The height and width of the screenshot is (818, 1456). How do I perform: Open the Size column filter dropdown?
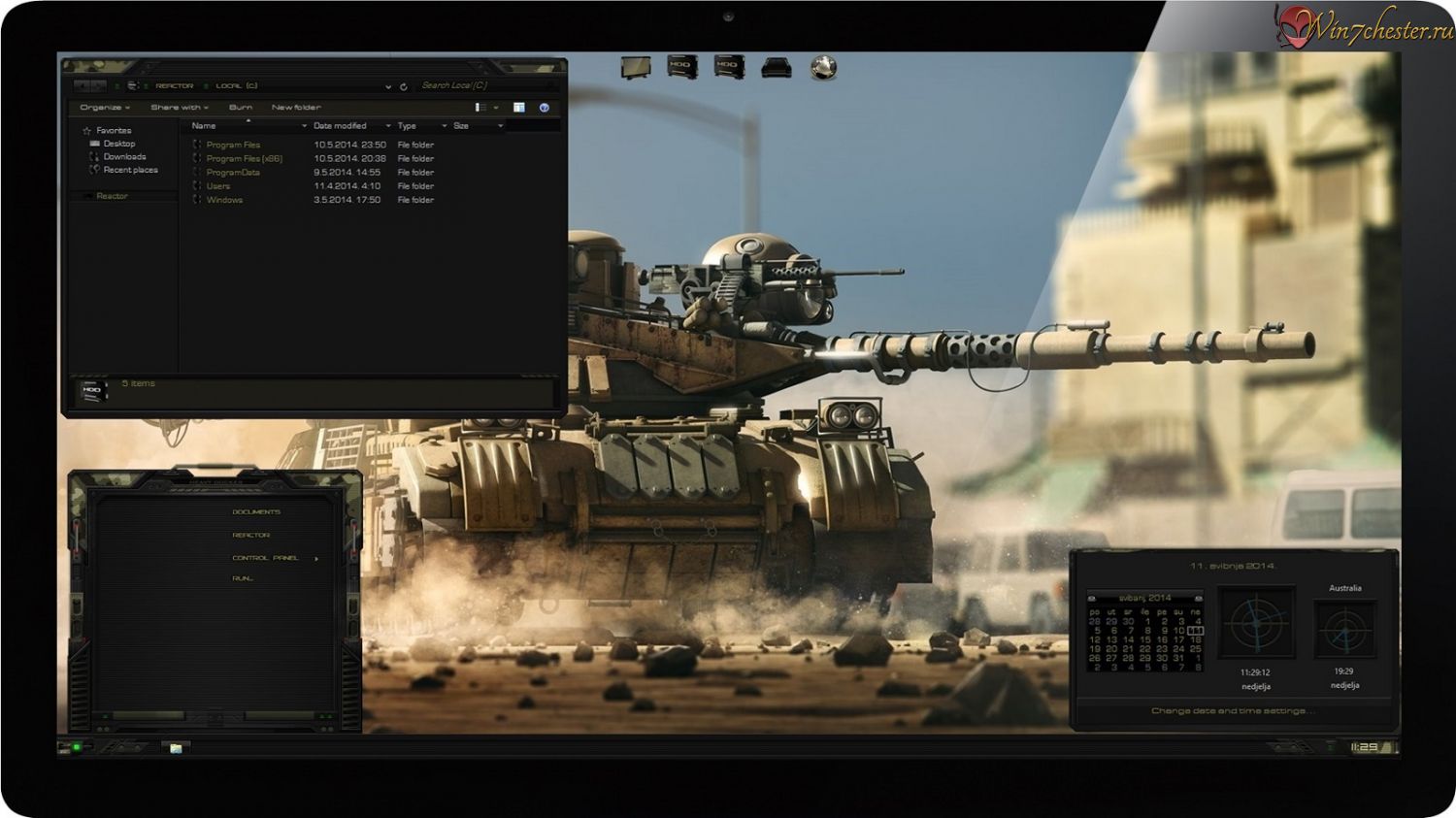(501, 126)
